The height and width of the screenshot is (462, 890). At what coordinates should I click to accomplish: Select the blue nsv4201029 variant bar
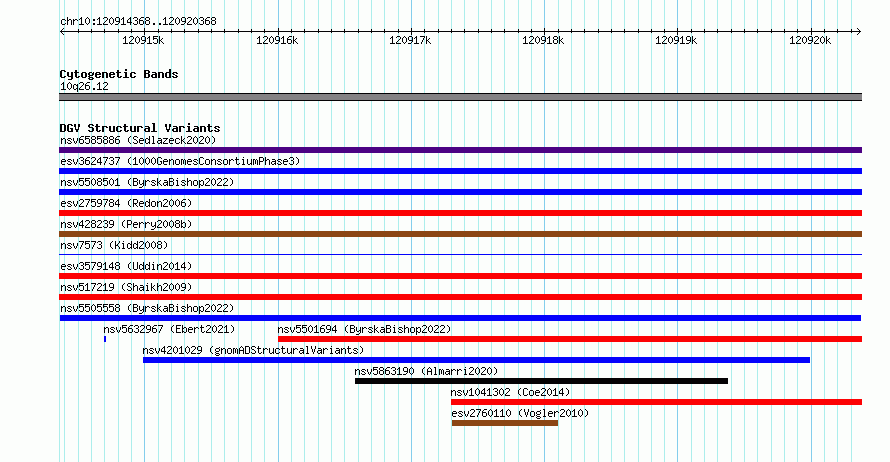tap(476, 360)
